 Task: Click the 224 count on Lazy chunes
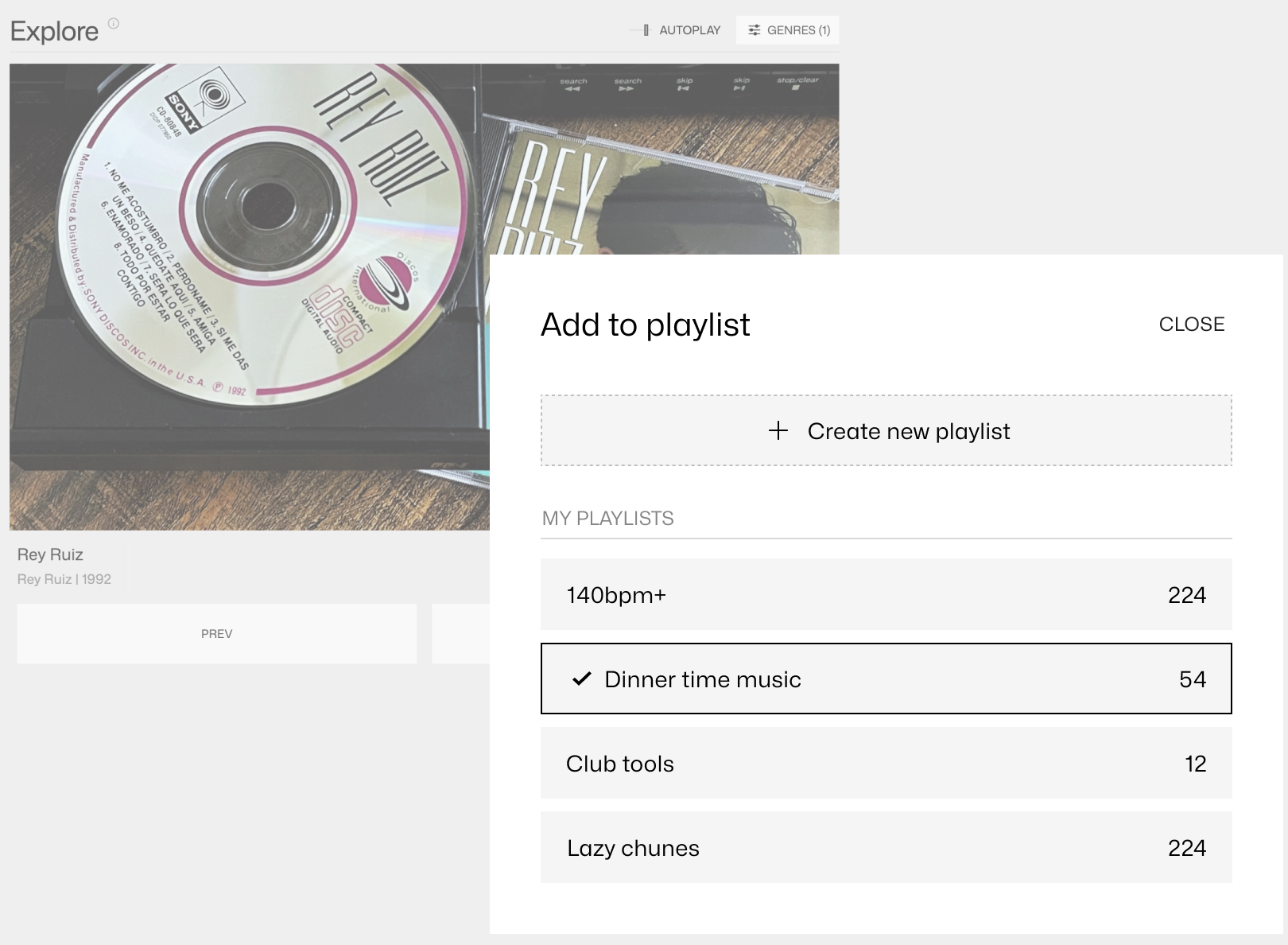click(1187, 848)
